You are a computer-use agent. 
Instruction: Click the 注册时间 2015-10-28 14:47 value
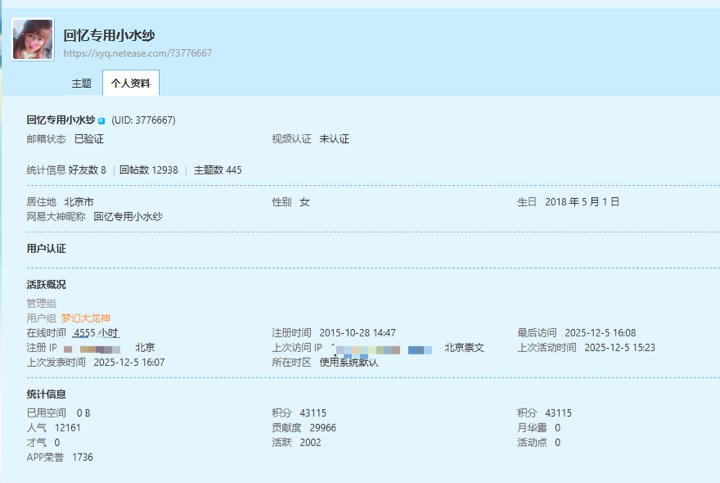(x=357, y=333)
